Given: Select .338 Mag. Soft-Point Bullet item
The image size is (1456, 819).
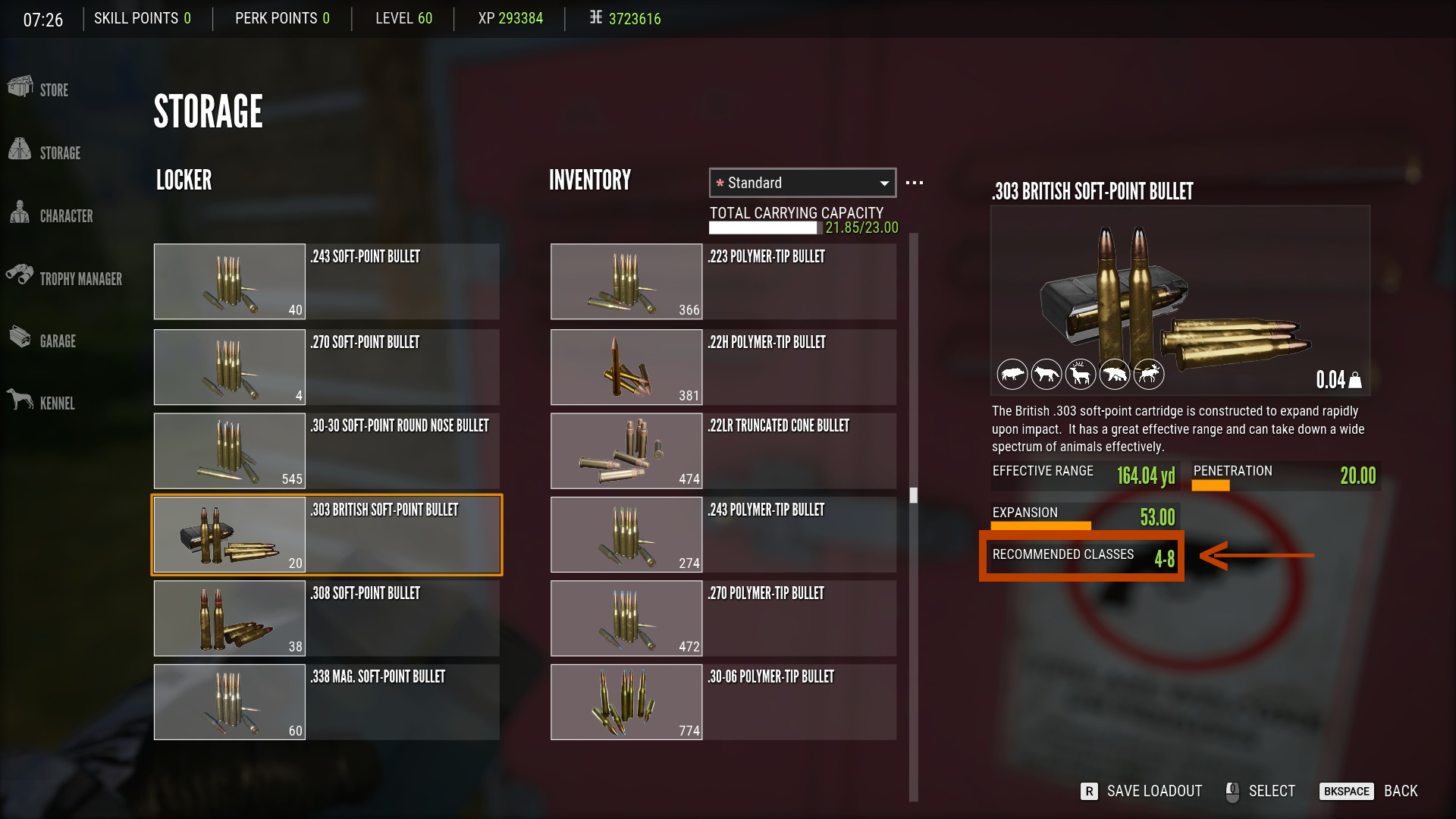Looking at the screenshot, I should 327,702.
